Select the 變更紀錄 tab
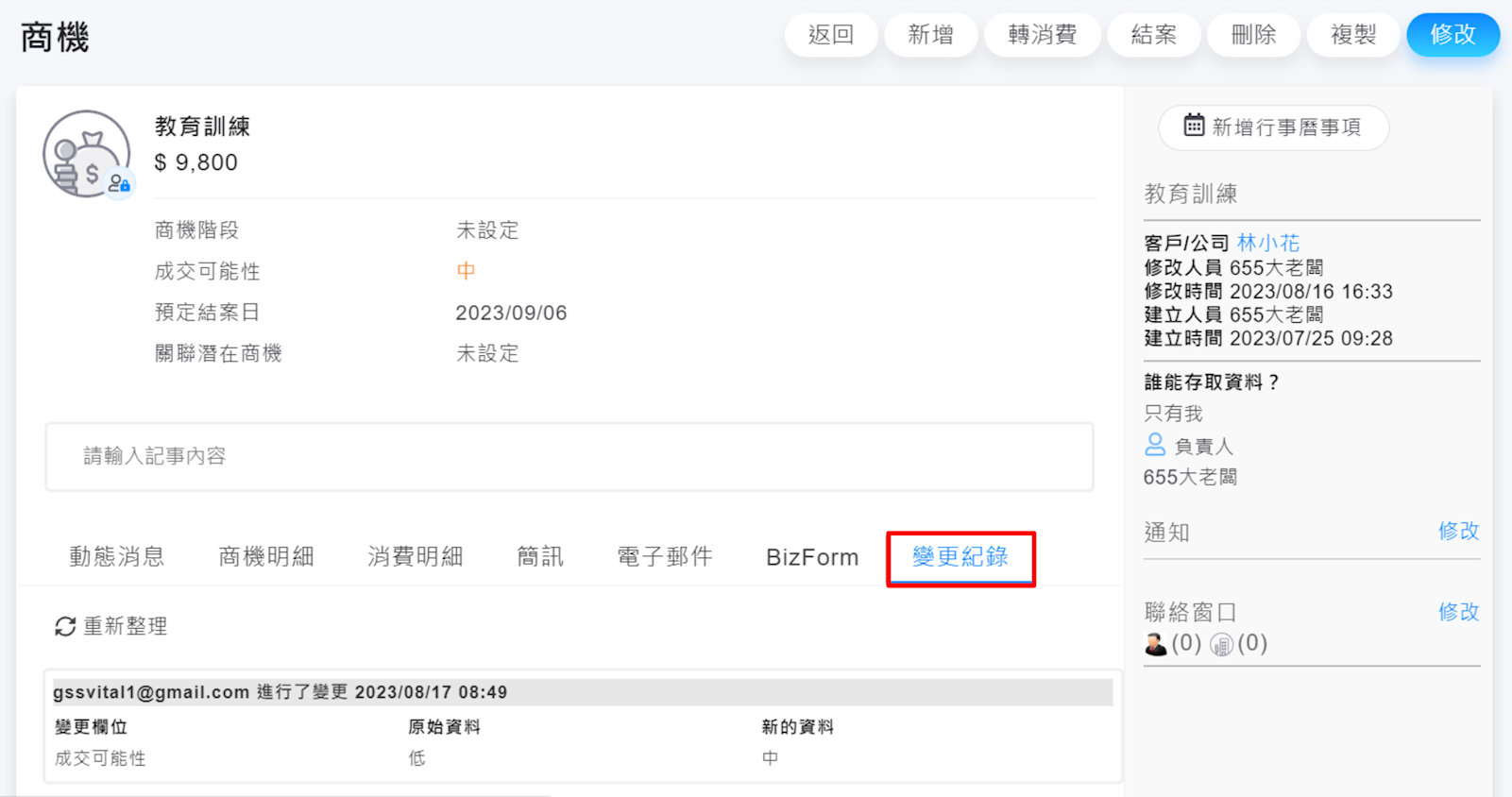This screenshot has height=797, width=1512. click(x=960, y=557)
